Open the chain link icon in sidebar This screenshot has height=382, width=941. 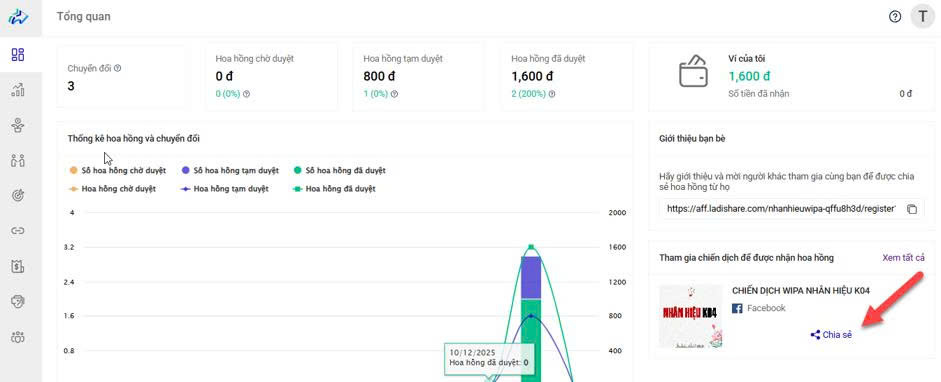click(18, 231)
